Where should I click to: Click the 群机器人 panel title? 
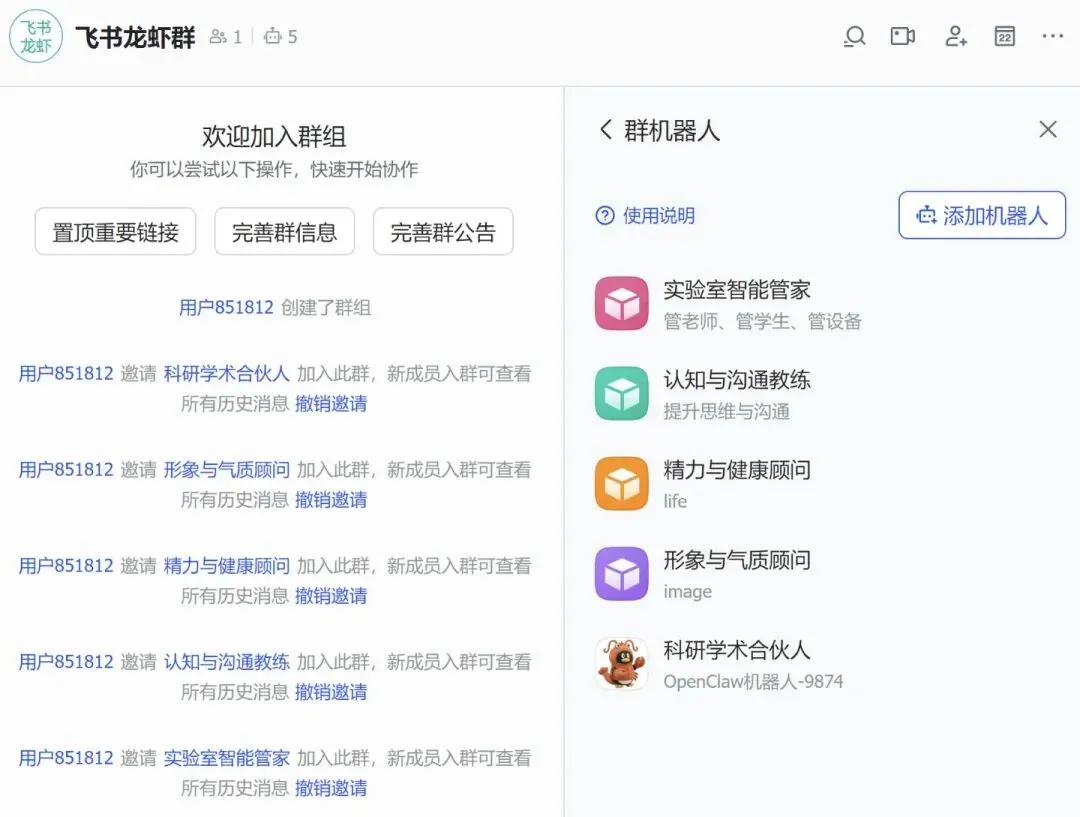pos(672,130)
